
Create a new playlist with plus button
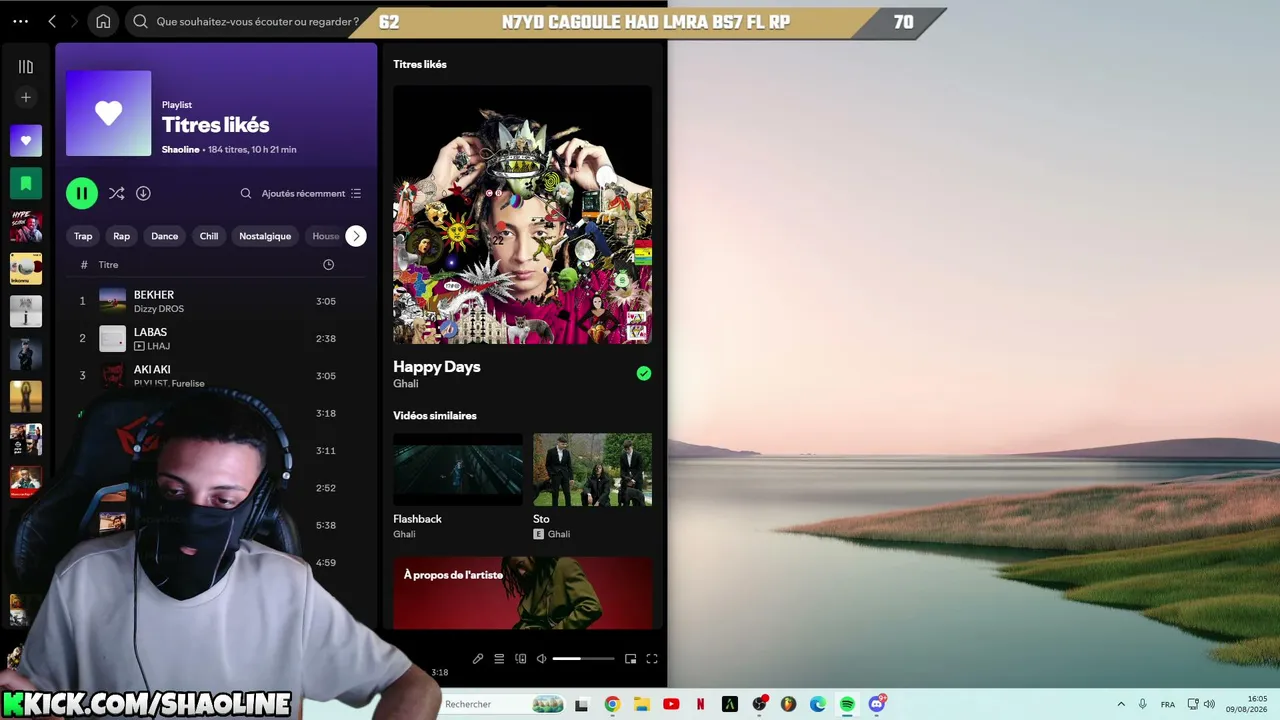pos(26,97)
